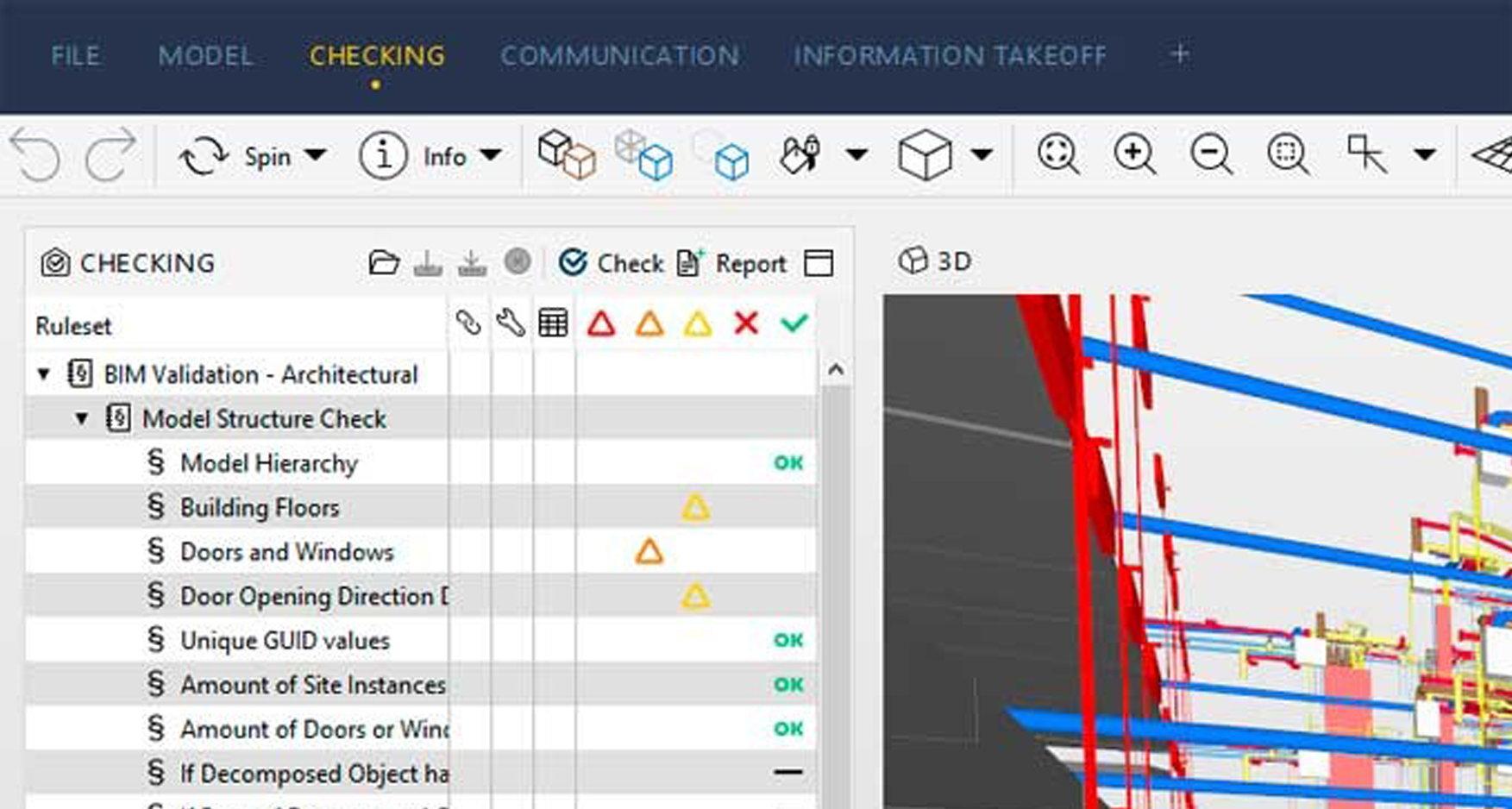Open the Information Takeoff tab
The width and height of the screenshot is (1512, 809).
click(950, 56)
